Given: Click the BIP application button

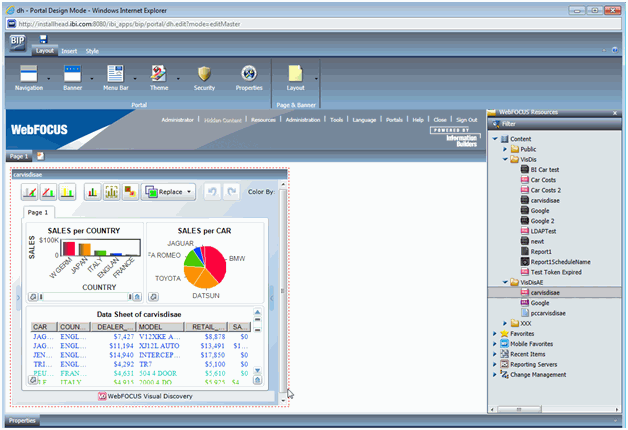Looking at the screenshot, I should coord(17,43).
